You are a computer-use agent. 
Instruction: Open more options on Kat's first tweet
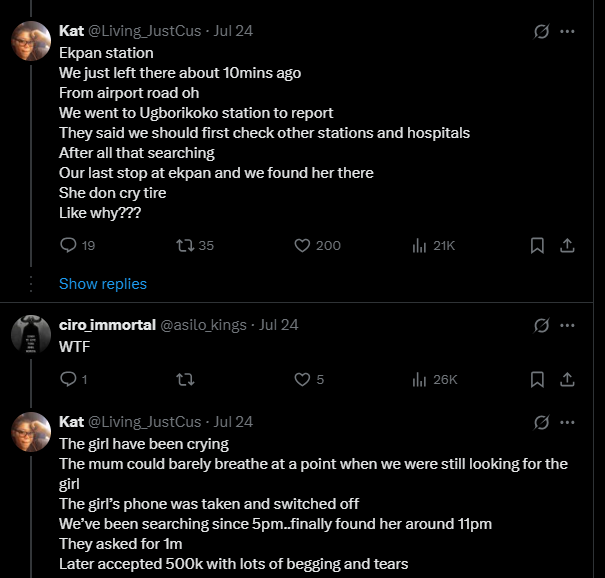[x=567, y=31]
